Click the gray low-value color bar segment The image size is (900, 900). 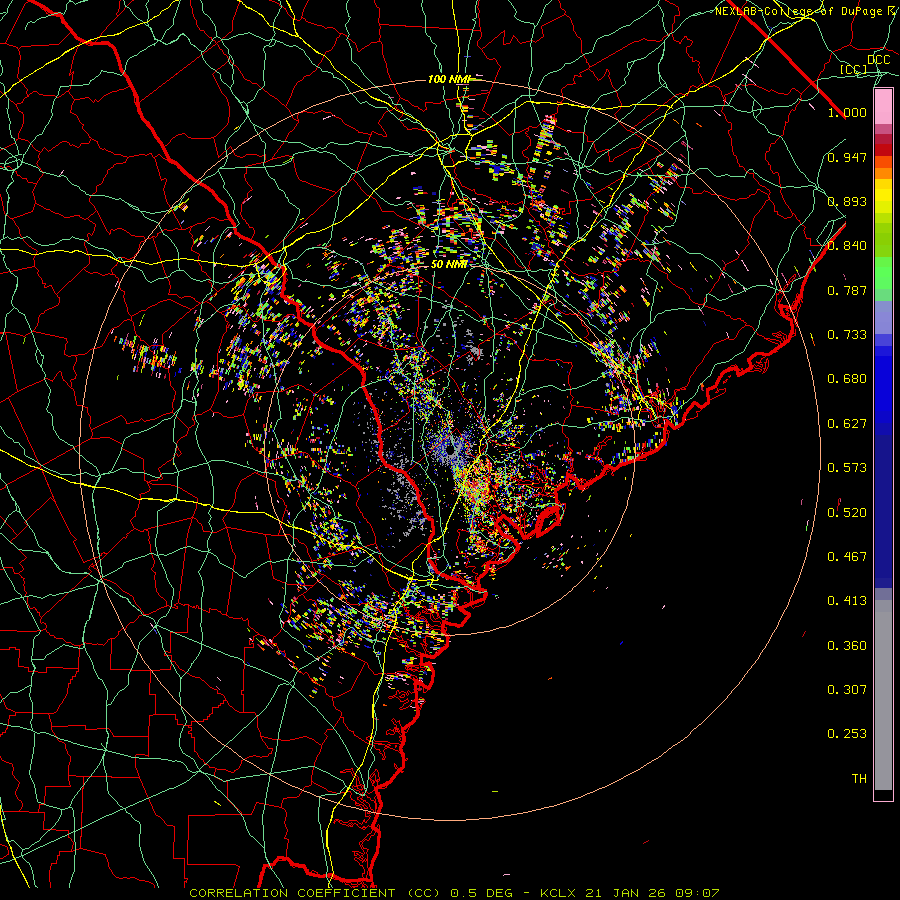point(883,695)
